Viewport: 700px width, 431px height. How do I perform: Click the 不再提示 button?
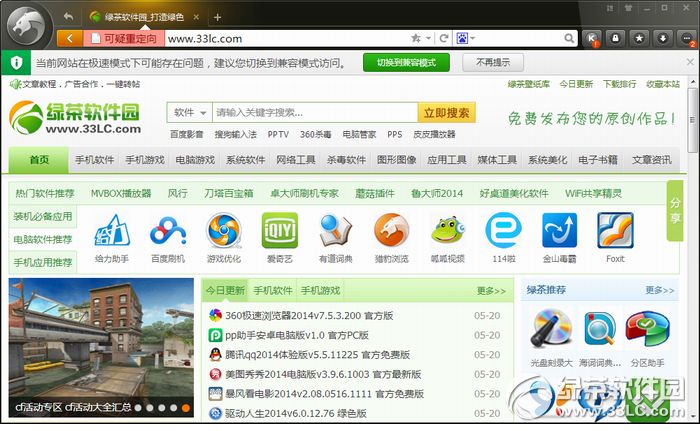coord(493,63)
